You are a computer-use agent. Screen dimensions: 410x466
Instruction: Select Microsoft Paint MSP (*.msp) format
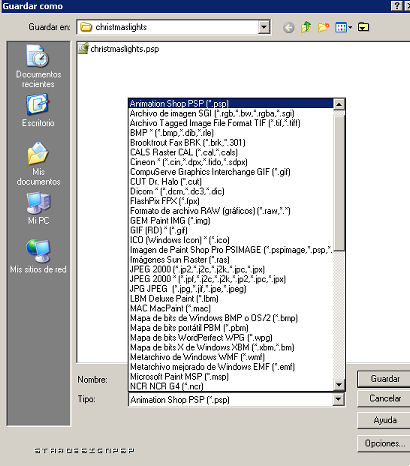231,377
